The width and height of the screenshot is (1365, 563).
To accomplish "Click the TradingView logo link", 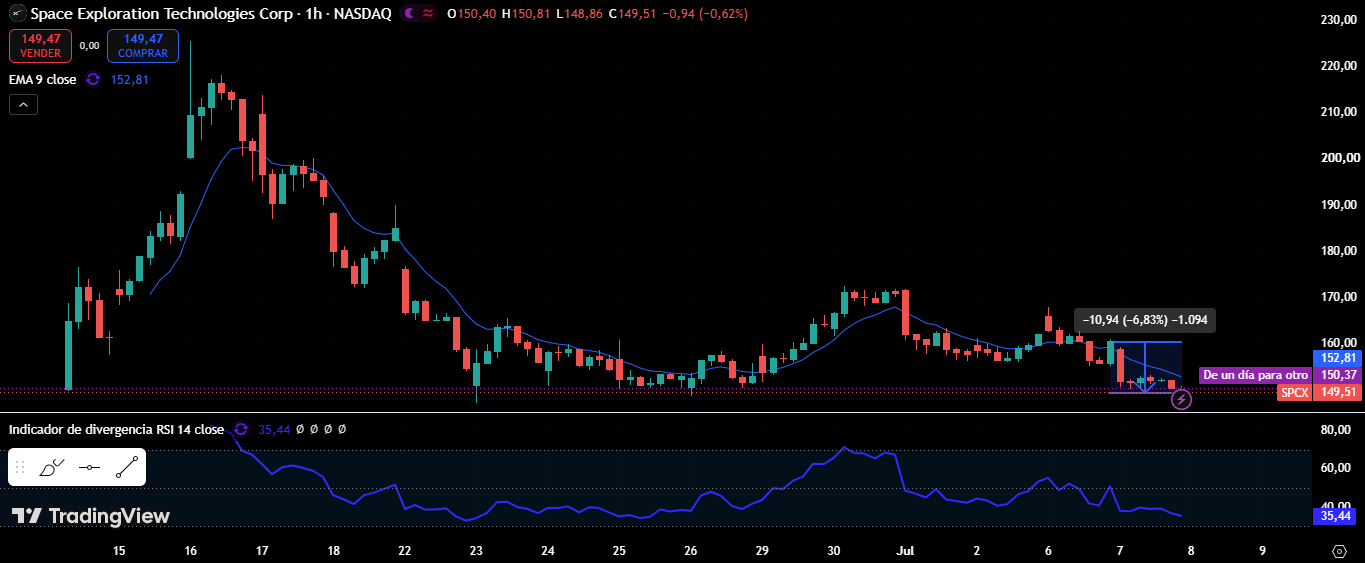I will tap(91, 516).
